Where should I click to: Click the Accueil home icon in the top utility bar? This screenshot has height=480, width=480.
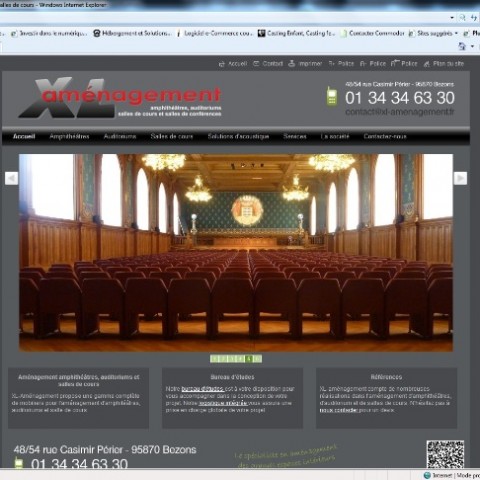coord(221,64)
